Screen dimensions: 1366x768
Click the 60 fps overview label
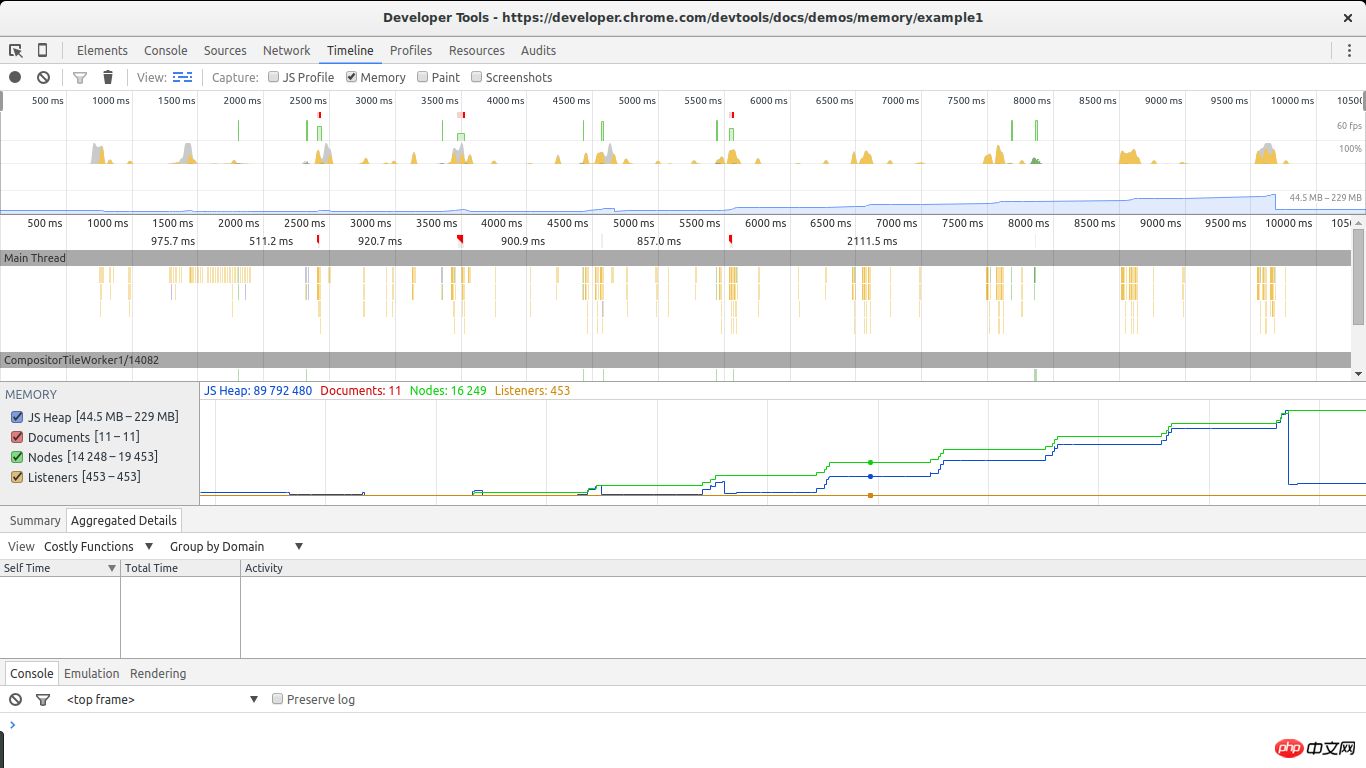pos(1349,126)
